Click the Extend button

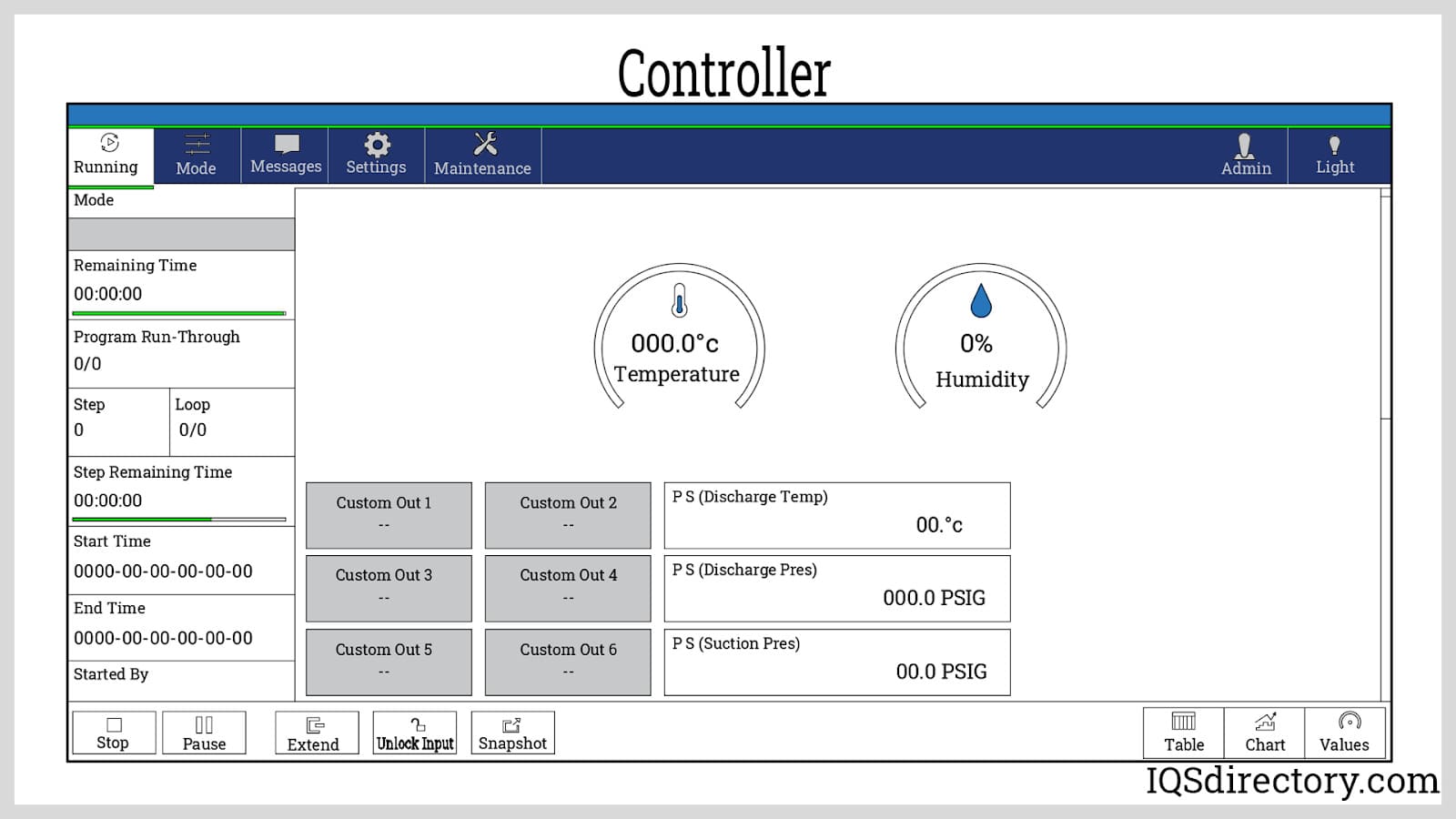click(x=313, y=733)
